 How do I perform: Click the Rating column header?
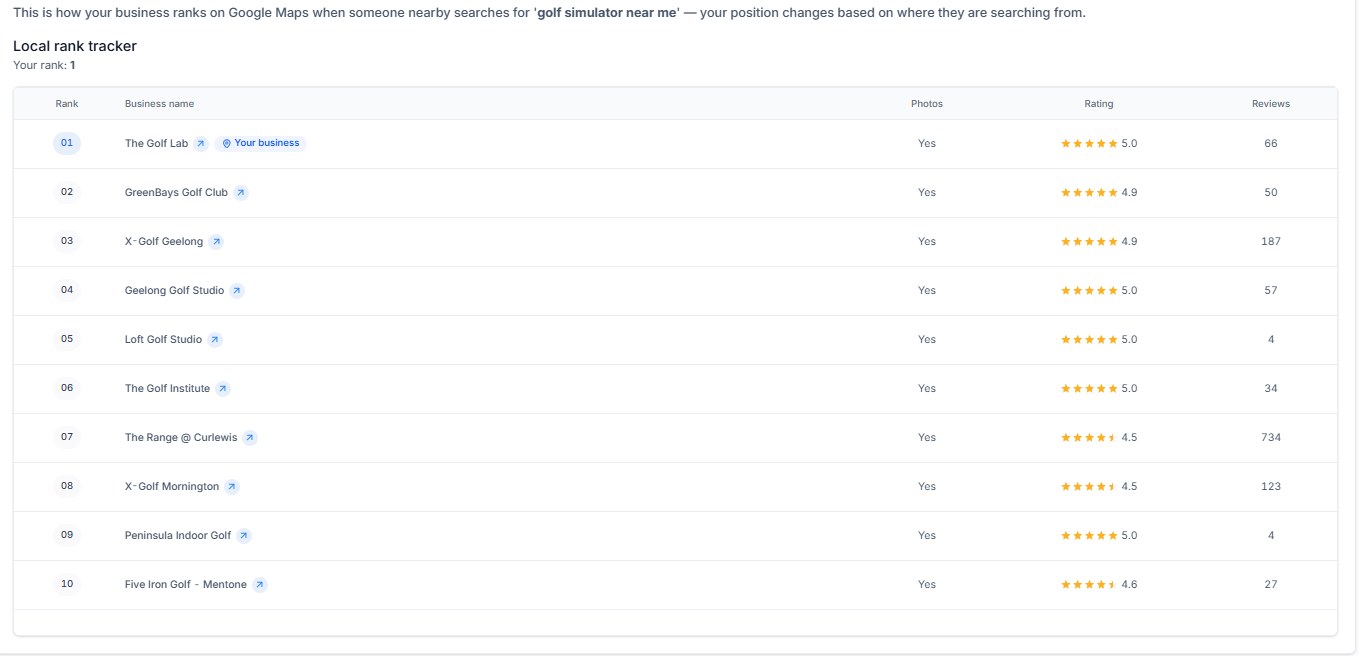point(1099,104)
